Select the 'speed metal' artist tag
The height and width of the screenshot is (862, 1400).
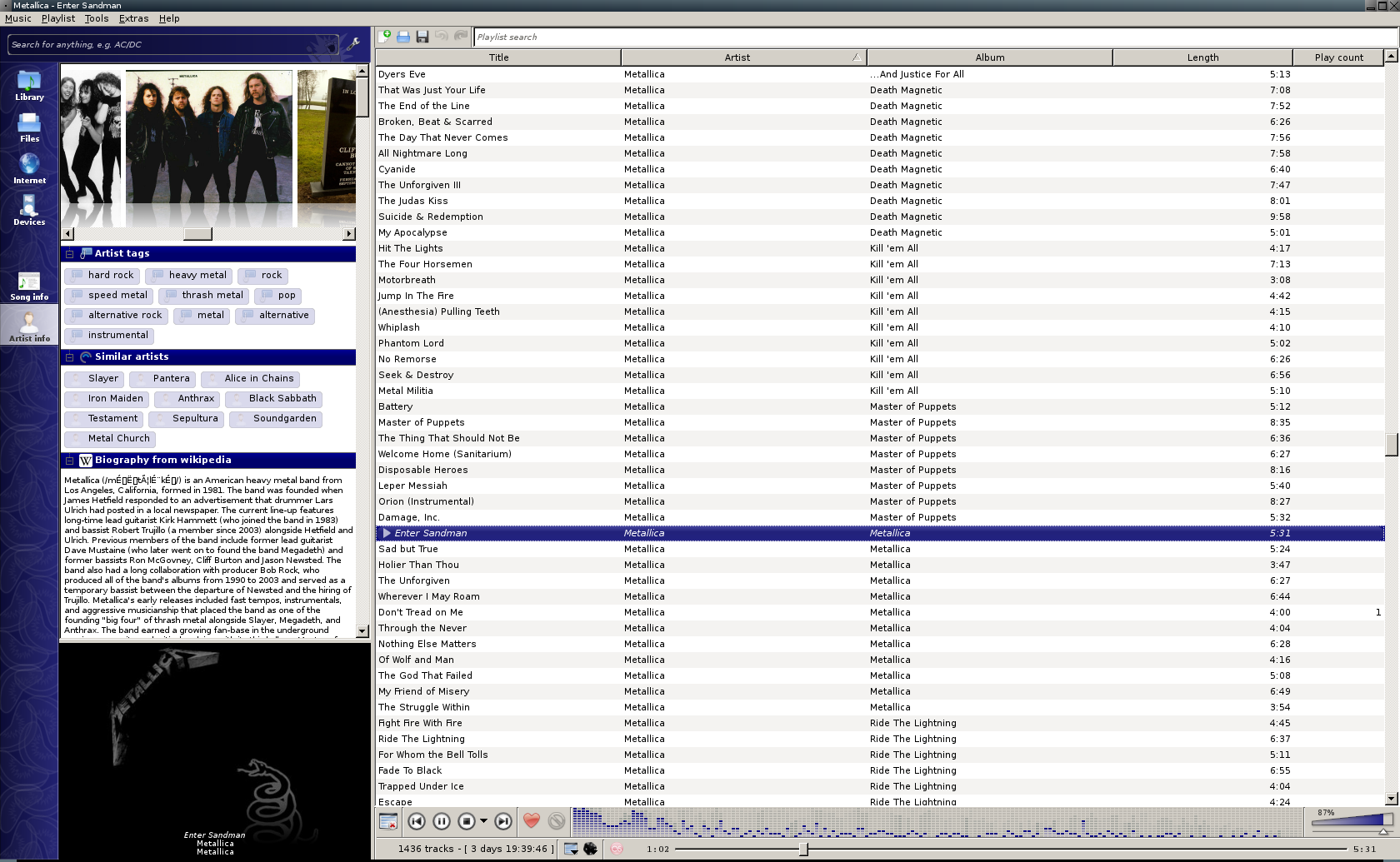pos(109,296)
